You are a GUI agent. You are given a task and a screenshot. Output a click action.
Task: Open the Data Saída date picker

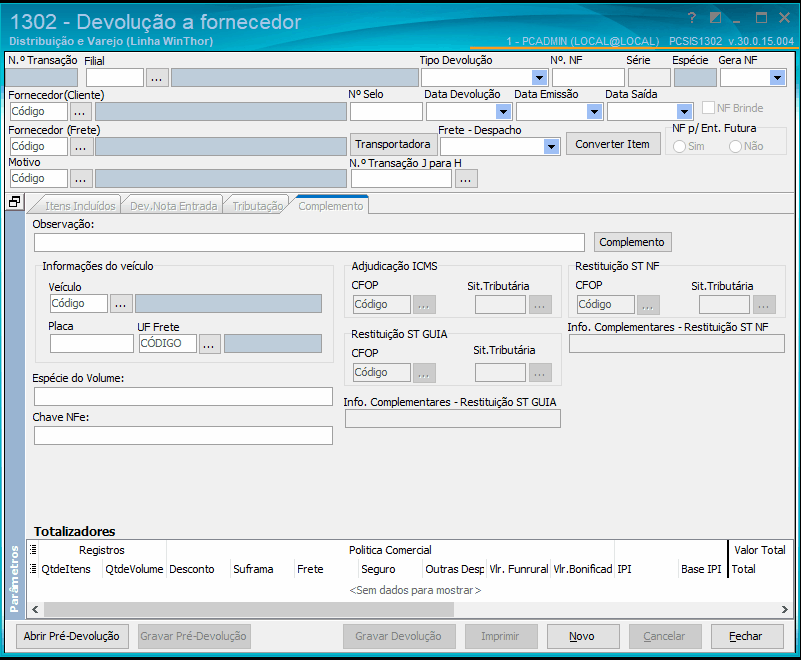pos(684,111)
